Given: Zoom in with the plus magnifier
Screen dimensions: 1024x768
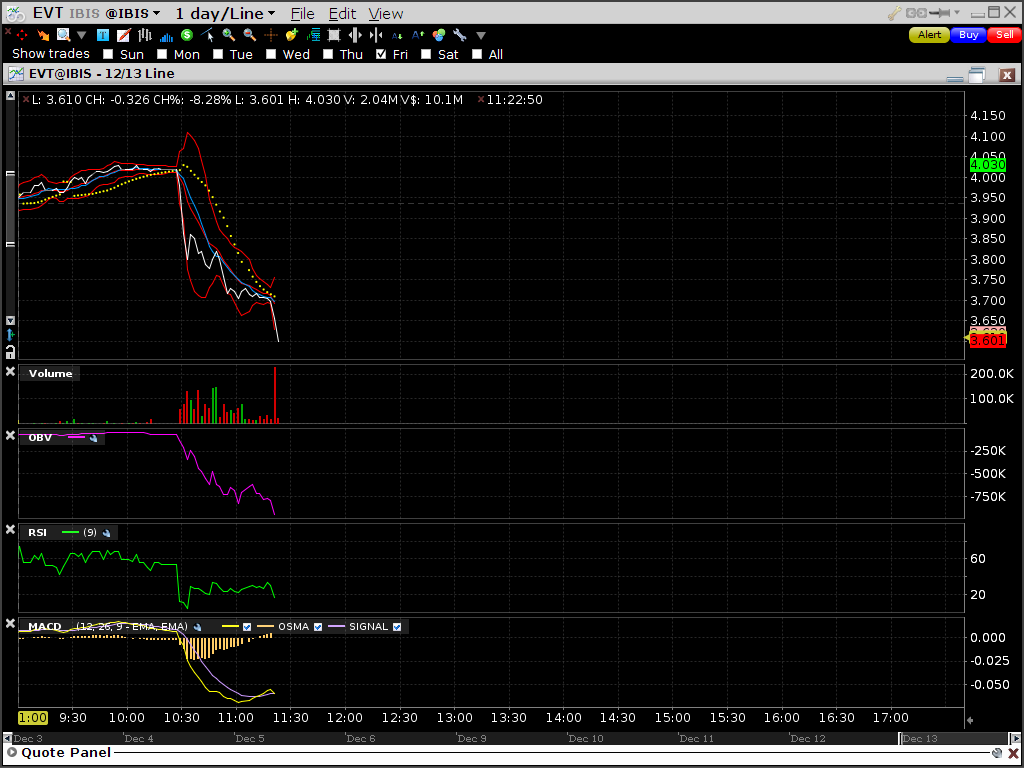Looking at the screenshot, I should point(229,35).
